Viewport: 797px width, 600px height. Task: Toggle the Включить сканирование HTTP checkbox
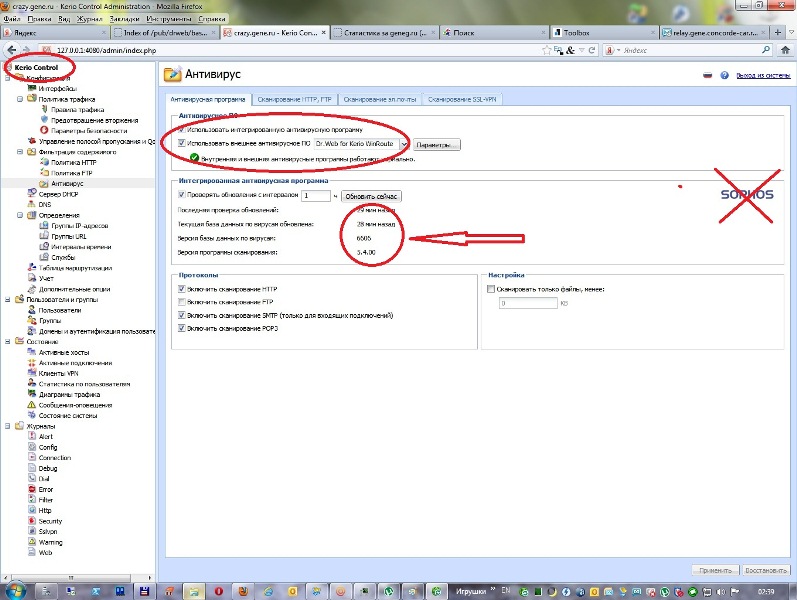[181, 288]
